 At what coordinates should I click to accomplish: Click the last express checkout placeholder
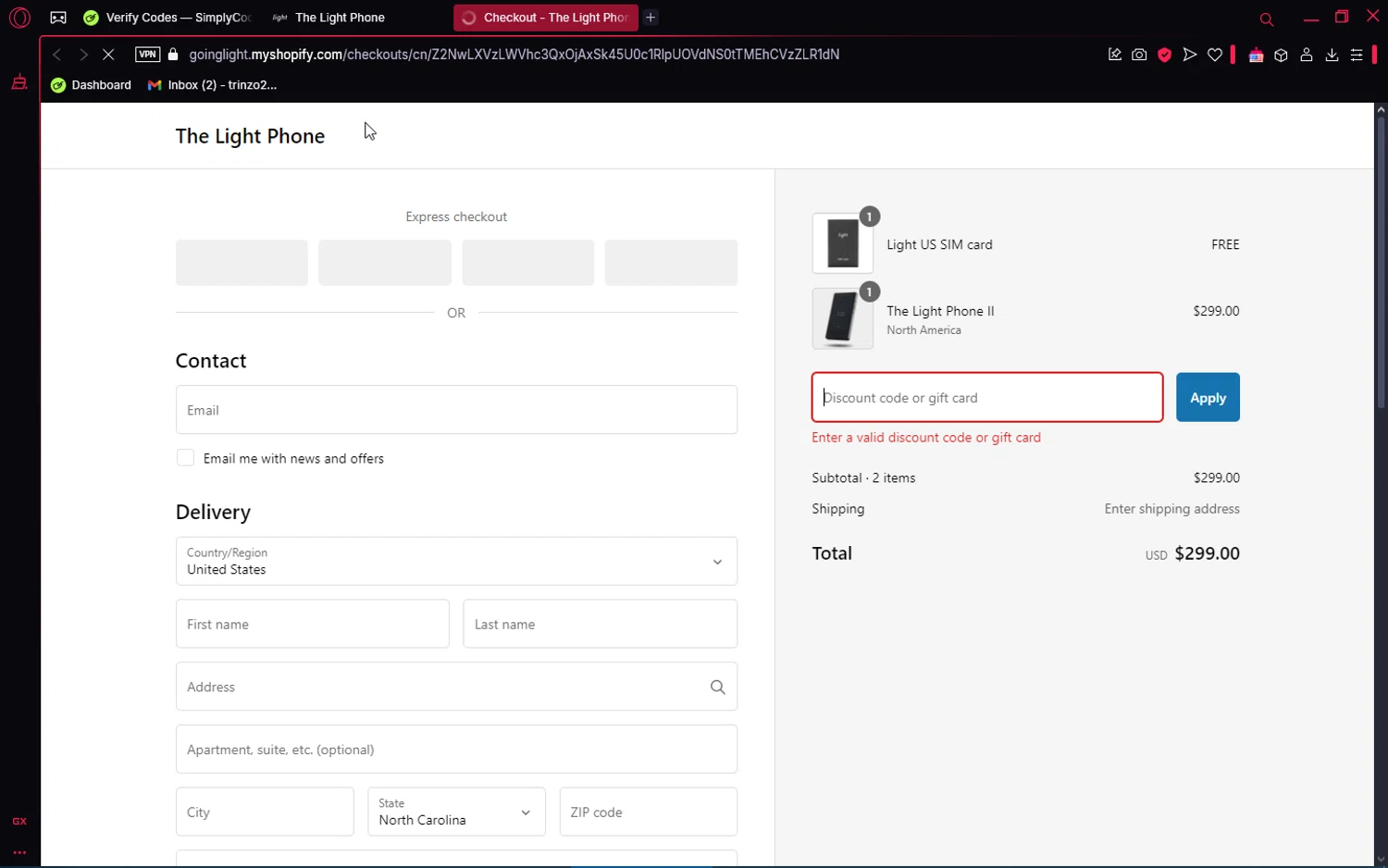pos(671,263)
